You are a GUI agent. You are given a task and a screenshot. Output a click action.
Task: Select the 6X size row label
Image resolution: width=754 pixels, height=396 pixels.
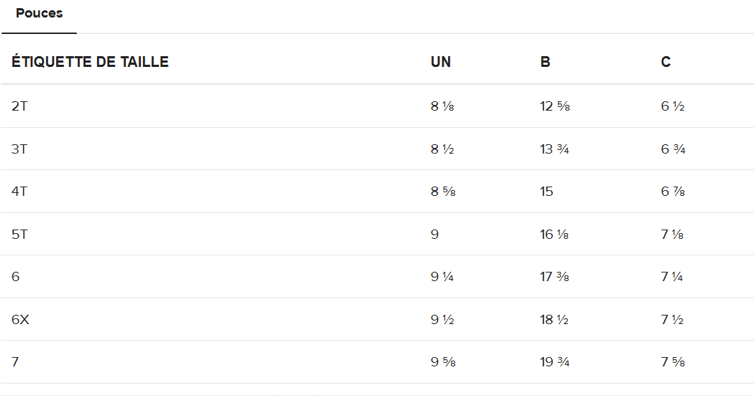pyautogui.click(x=20, y=320)
